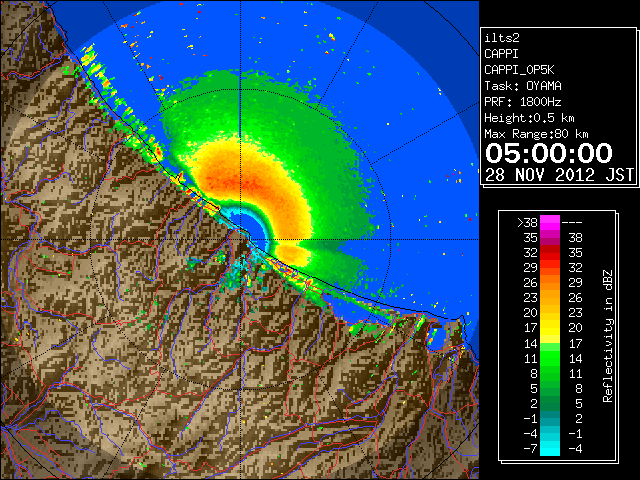Click the teal -1 dBZ legend swatch
Screen dimensions: 640x480
tap(550, 418)
